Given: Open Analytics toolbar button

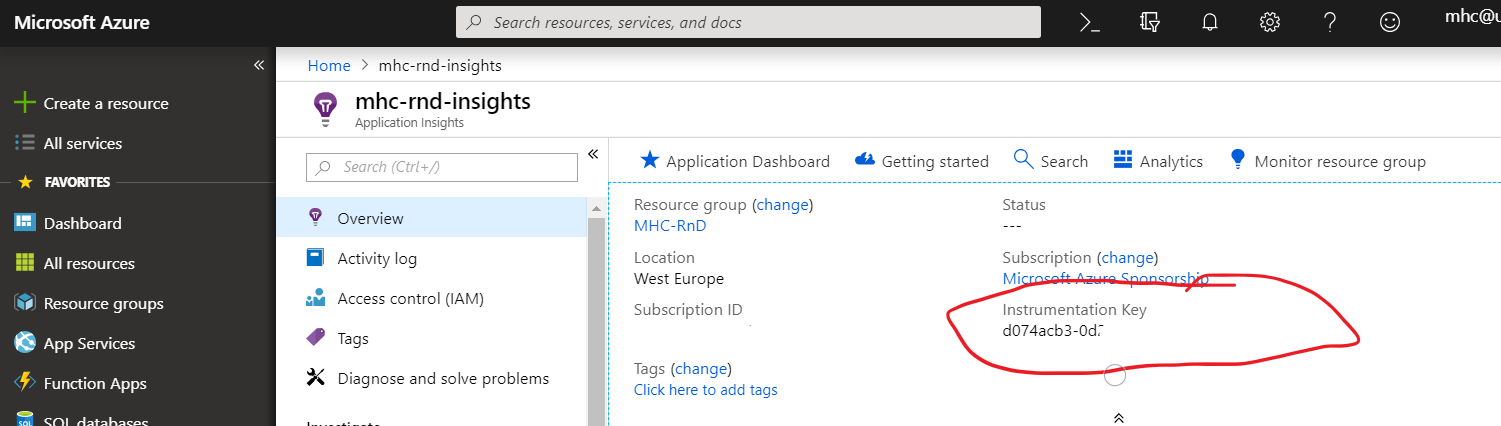Looking at the screenshot, I should 1158,160.
